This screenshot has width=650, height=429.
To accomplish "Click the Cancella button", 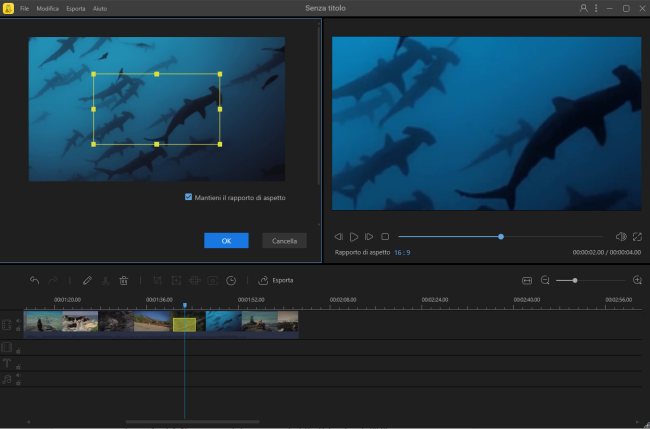I will (284, 241).
